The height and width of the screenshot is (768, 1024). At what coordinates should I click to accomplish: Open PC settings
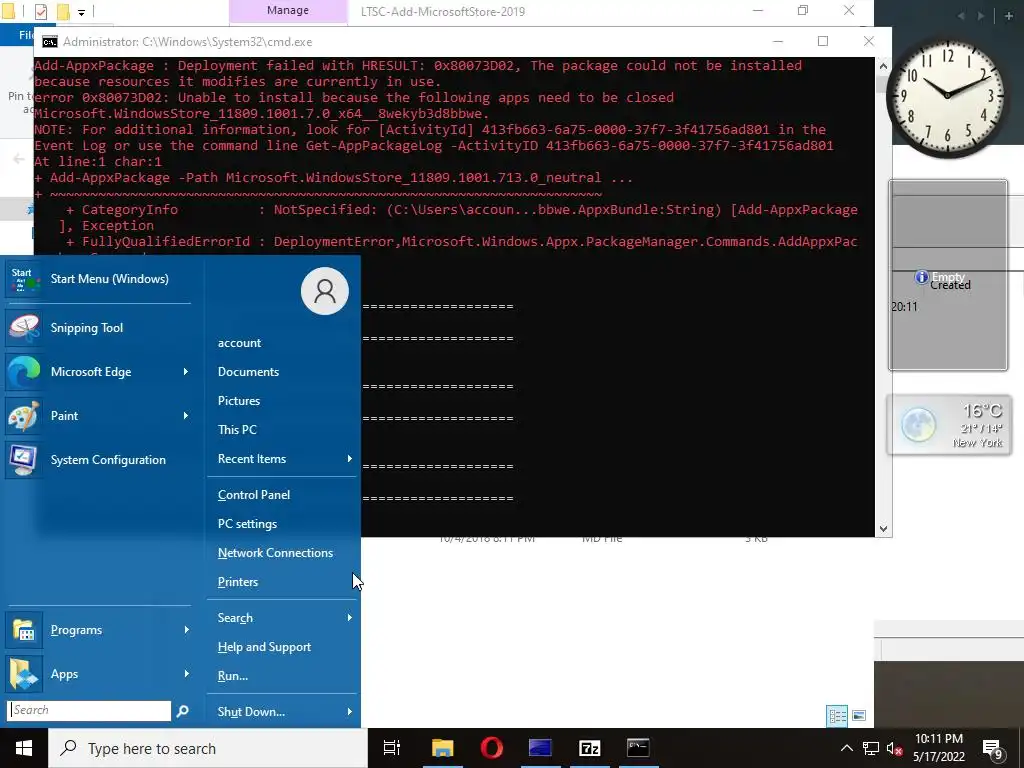click(247, 524)
